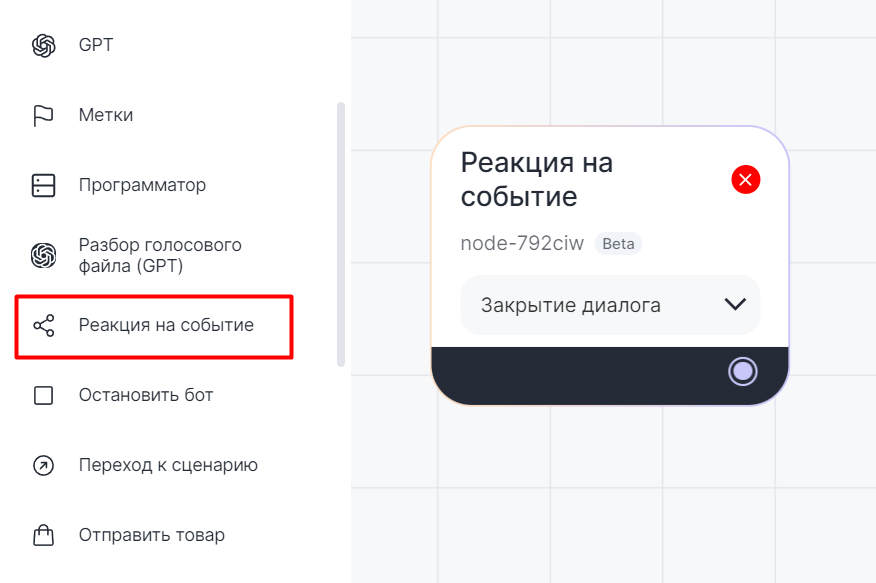Click the GPT logo icon in sidebar
Screen dimensions: 876x583
pos(43,46)
